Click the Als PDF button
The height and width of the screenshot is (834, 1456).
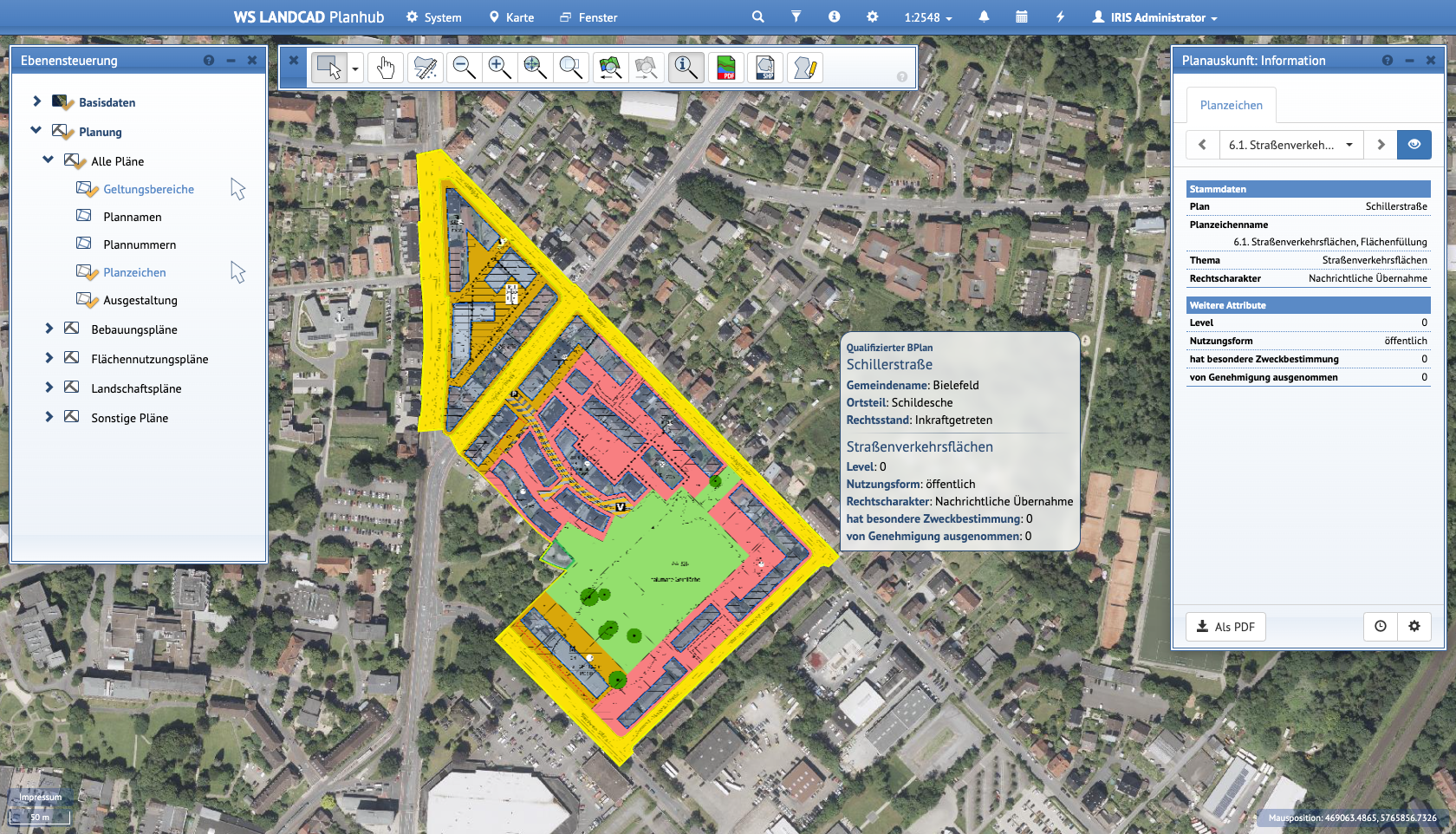click(1225, 627)
